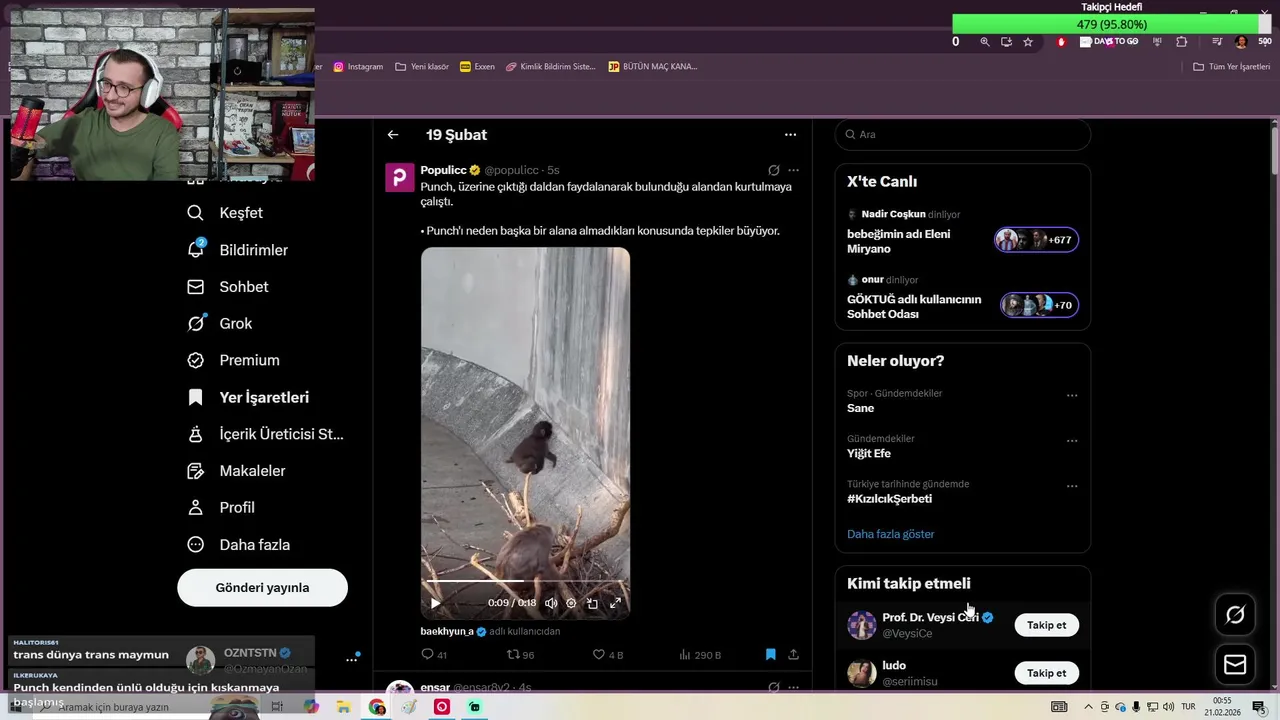Click the Grok icon on Populicc post
1280x720 pixels.
tap(773, 171)
